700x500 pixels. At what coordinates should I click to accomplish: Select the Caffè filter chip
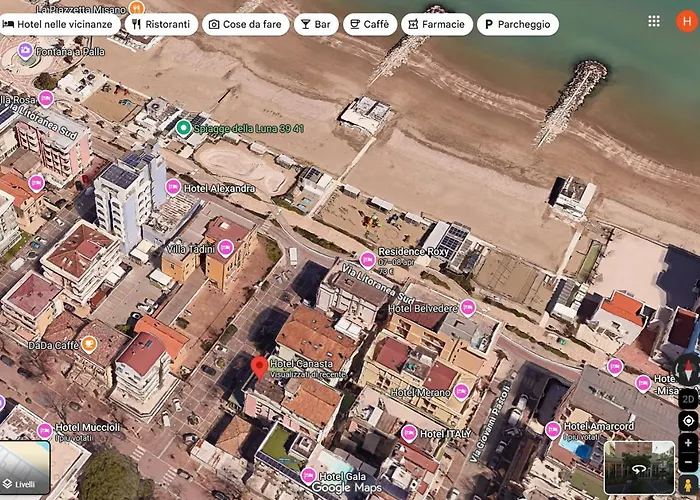[x=370, y=24]
